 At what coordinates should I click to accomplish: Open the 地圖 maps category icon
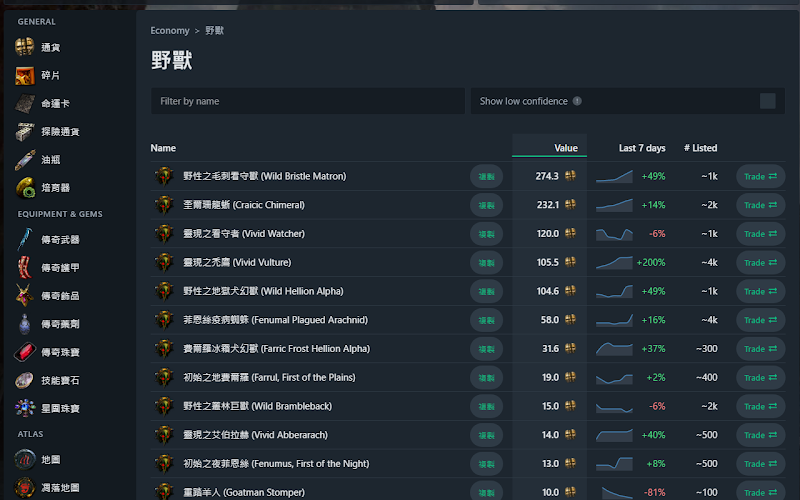(x=24, y=460)
